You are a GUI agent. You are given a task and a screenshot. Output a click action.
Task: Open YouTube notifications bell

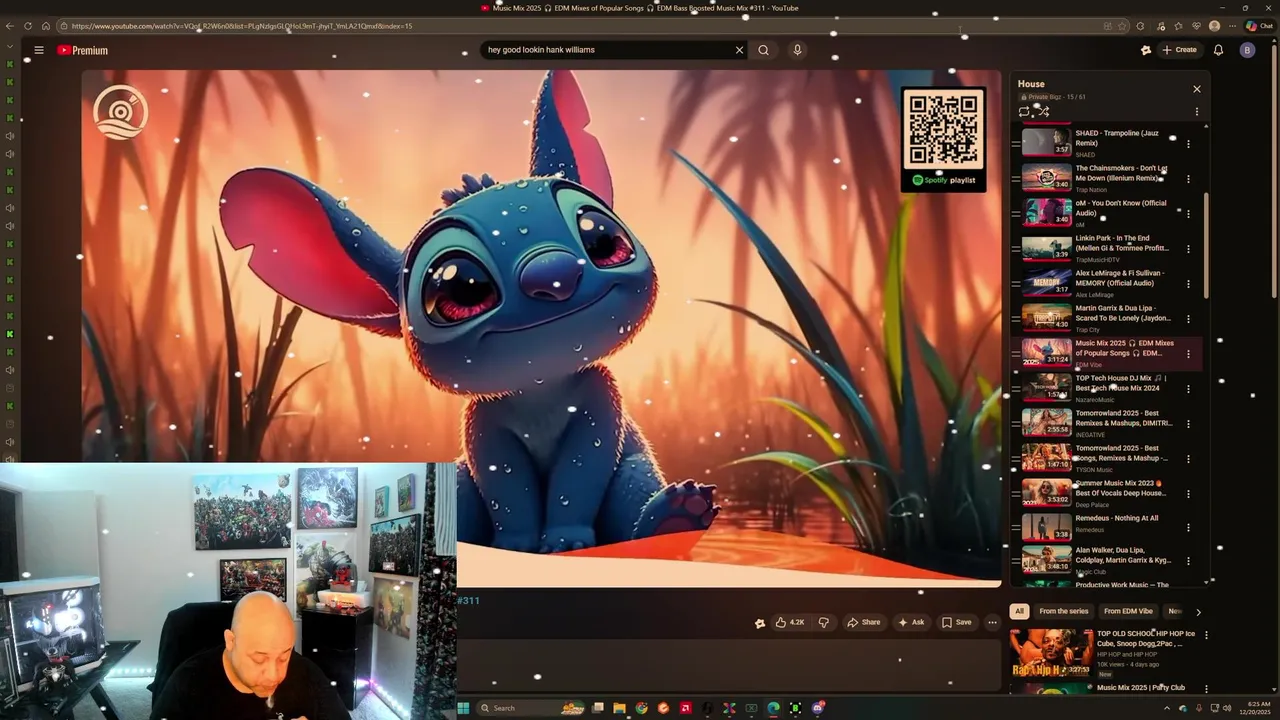coord(1218,50)
